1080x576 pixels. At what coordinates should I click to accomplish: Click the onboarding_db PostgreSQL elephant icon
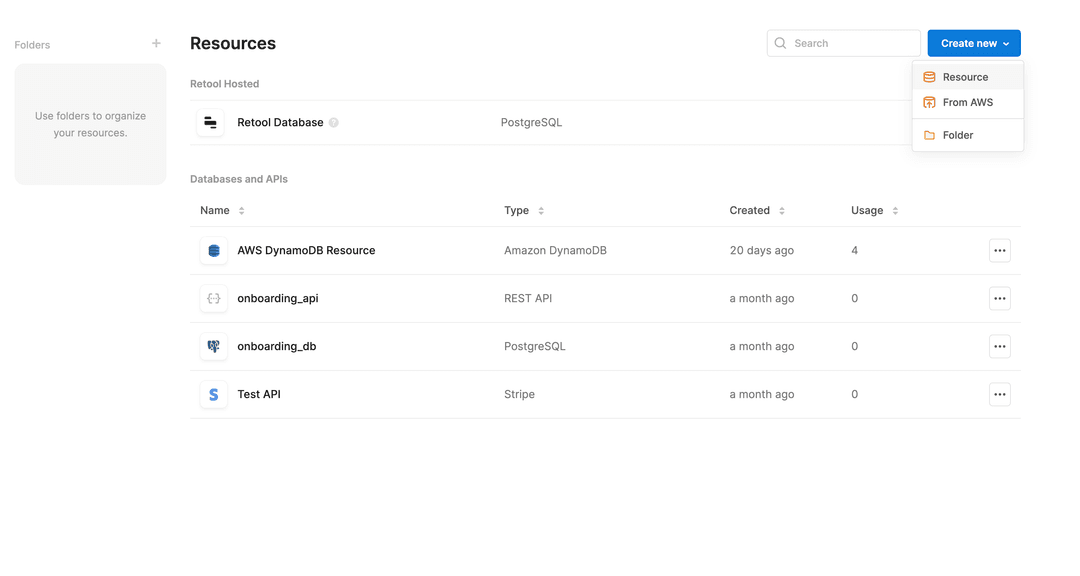pos(214,347)
